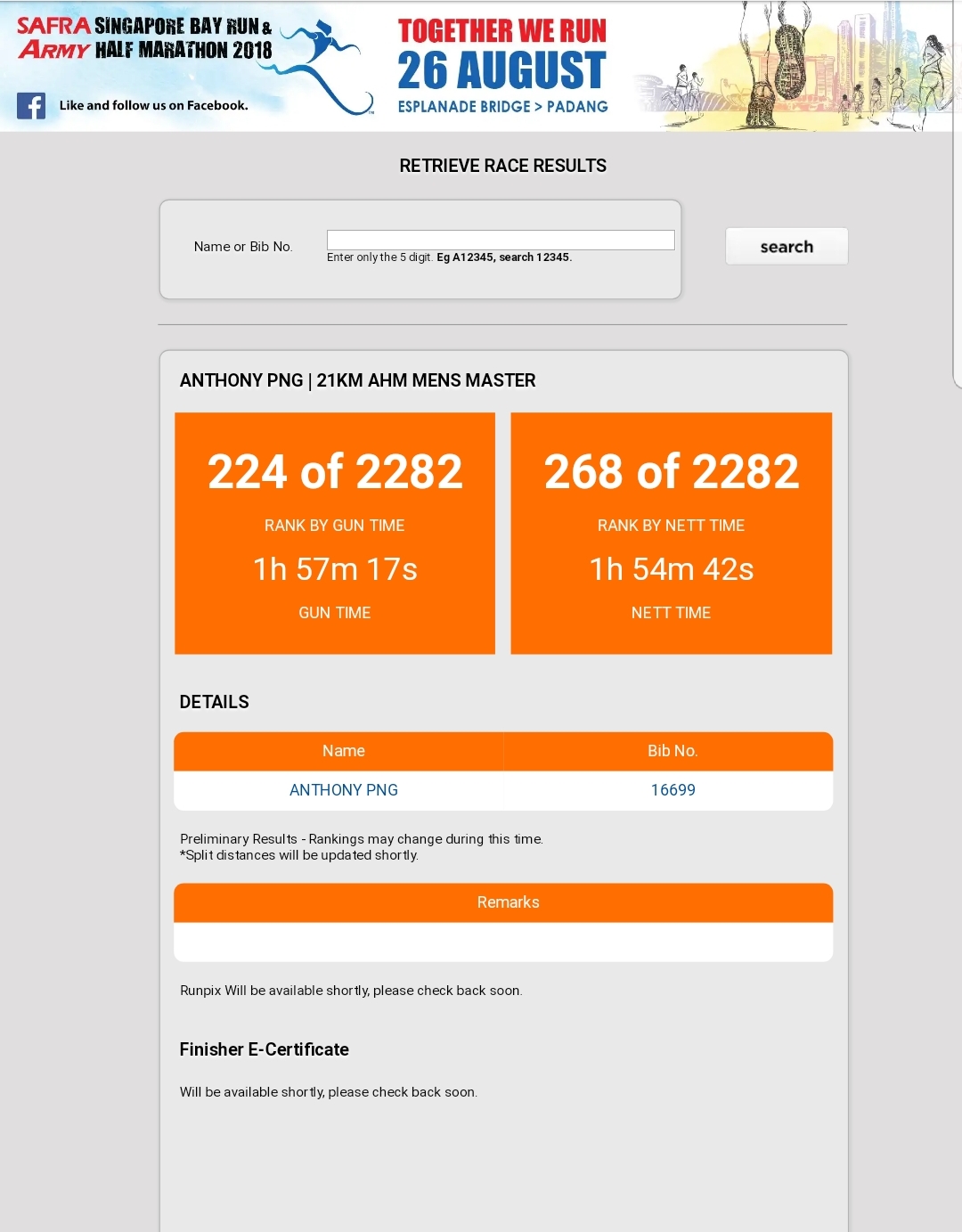Click the 'Remarks' header bar
The image size is (962, 1232).
click(503, 902)
